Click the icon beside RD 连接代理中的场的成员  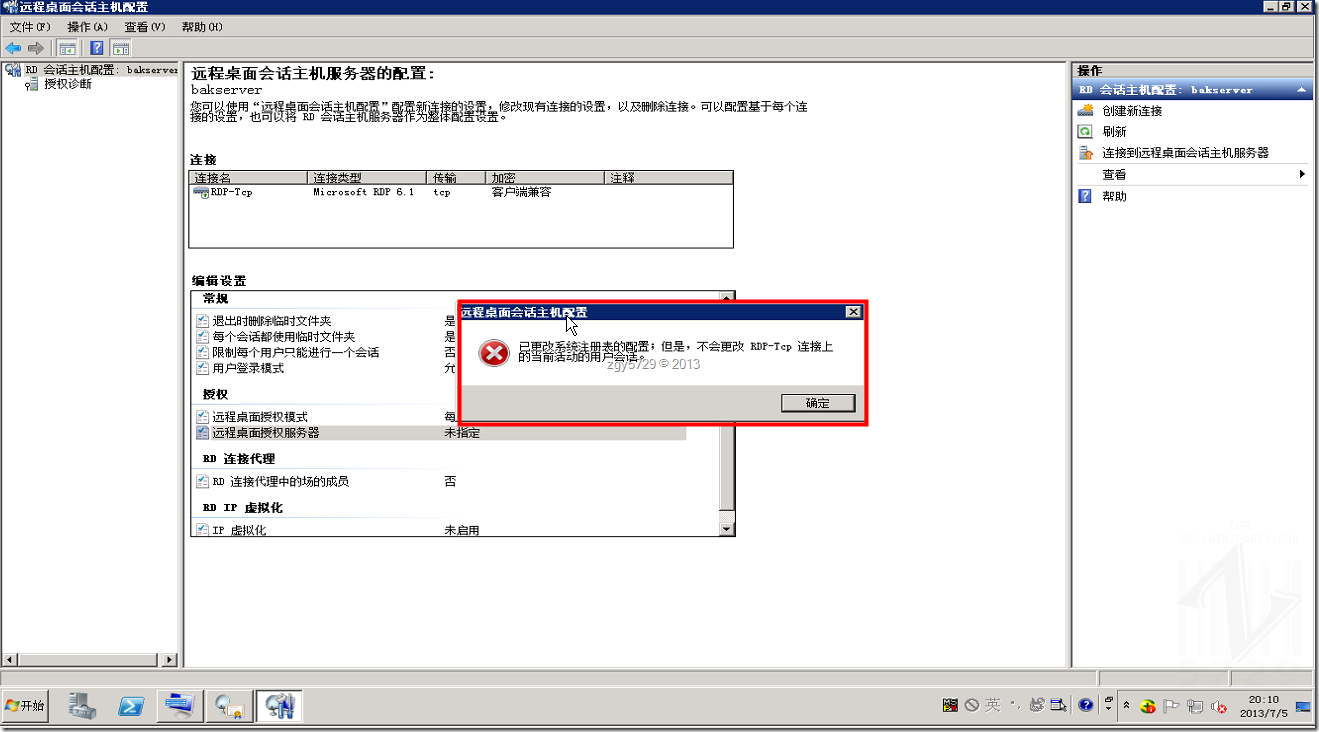pyautogui.click(x=203, y=482)
